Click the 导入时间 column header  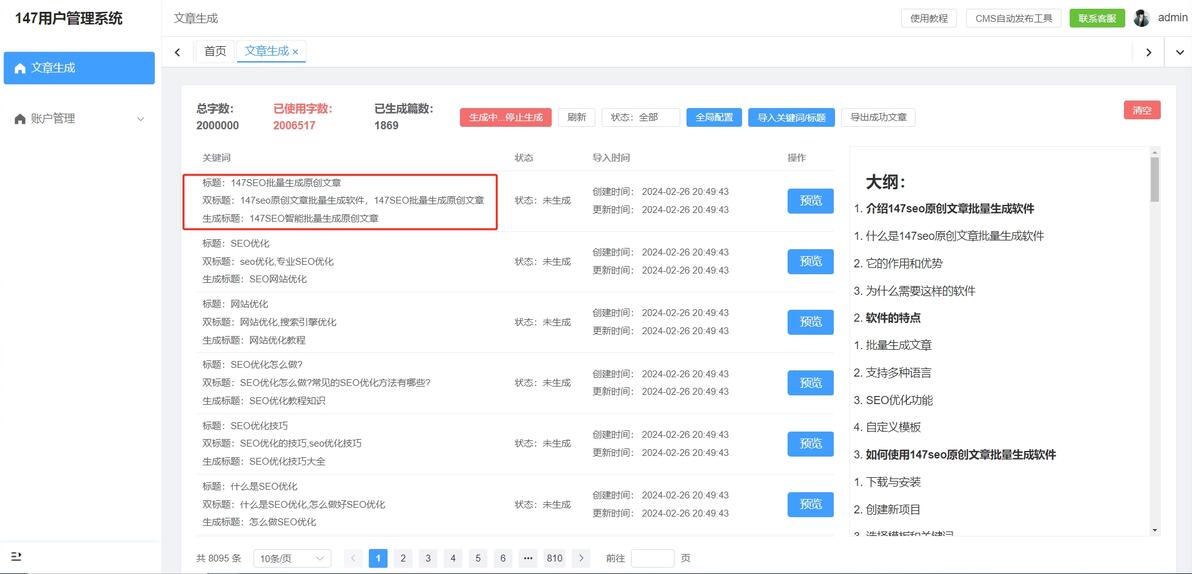point(611,157)
